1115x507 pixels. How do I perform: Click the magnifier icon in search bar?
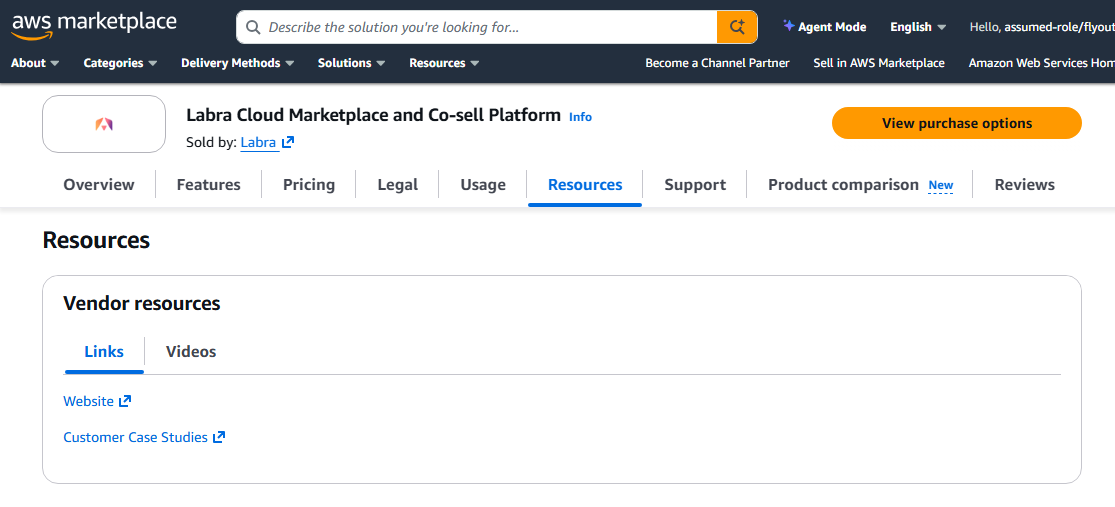253,28
